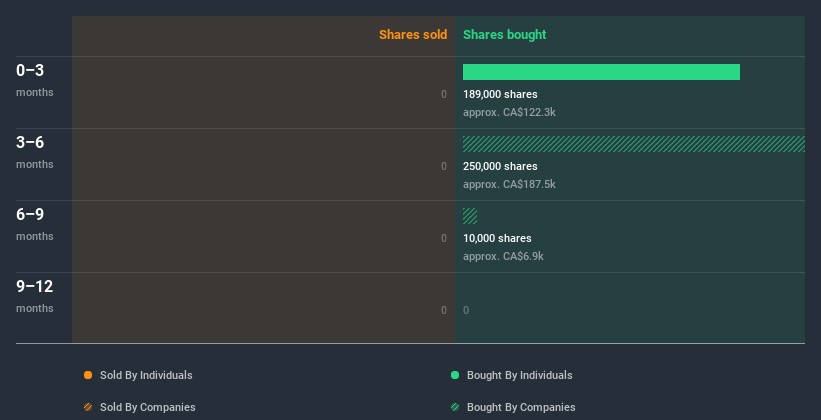Click the shares sold 0 in 0–3 months row
Viewport: 821px width, 420px height.
click(444, 94)
